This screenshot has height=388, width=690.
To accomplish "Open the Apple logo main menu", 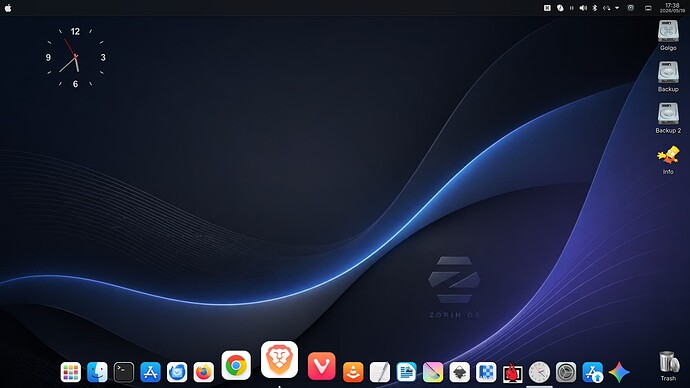I will point(8,8).
